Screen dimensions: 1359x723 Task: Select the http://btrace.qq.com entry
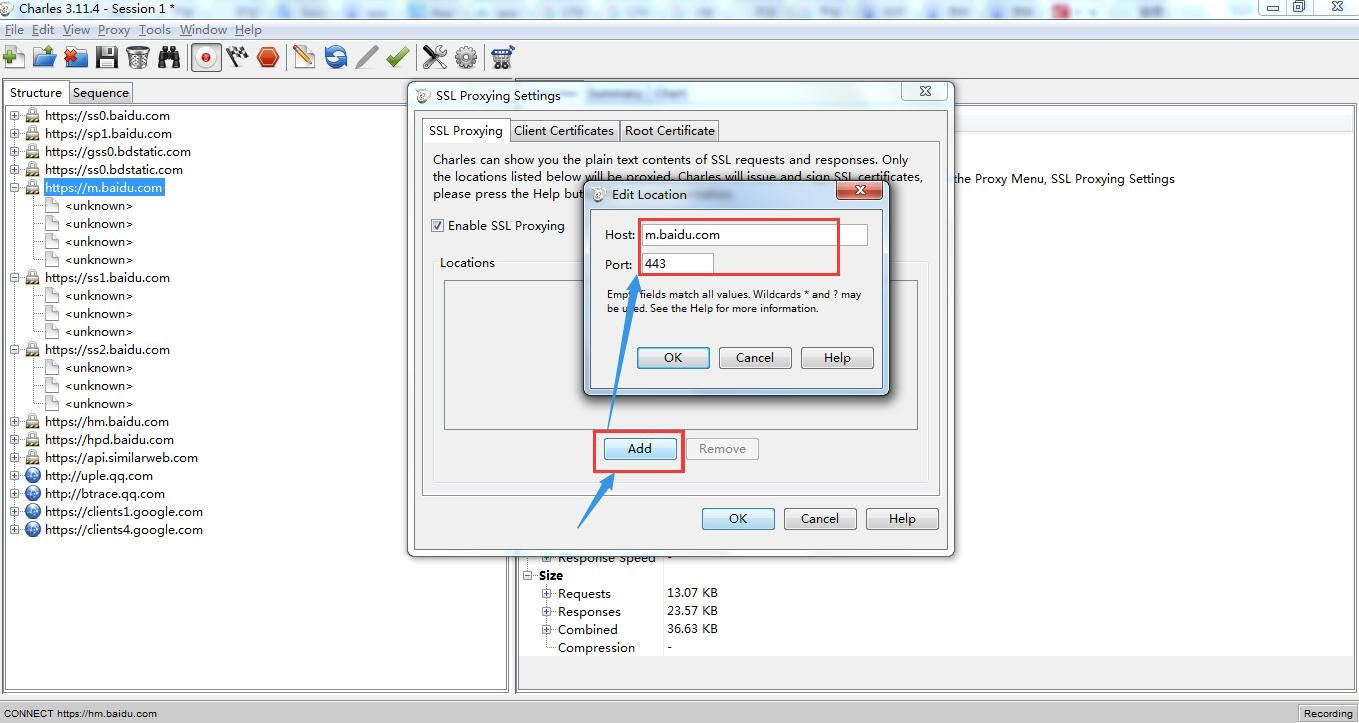tap(105, 494)
